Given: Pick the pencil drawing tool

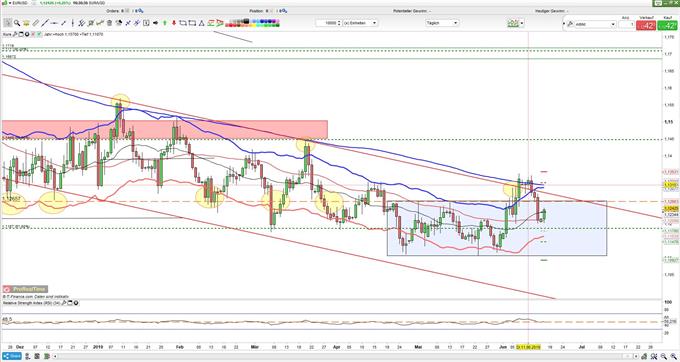Looking at the screenshot, I should click(x=35, y=23).
